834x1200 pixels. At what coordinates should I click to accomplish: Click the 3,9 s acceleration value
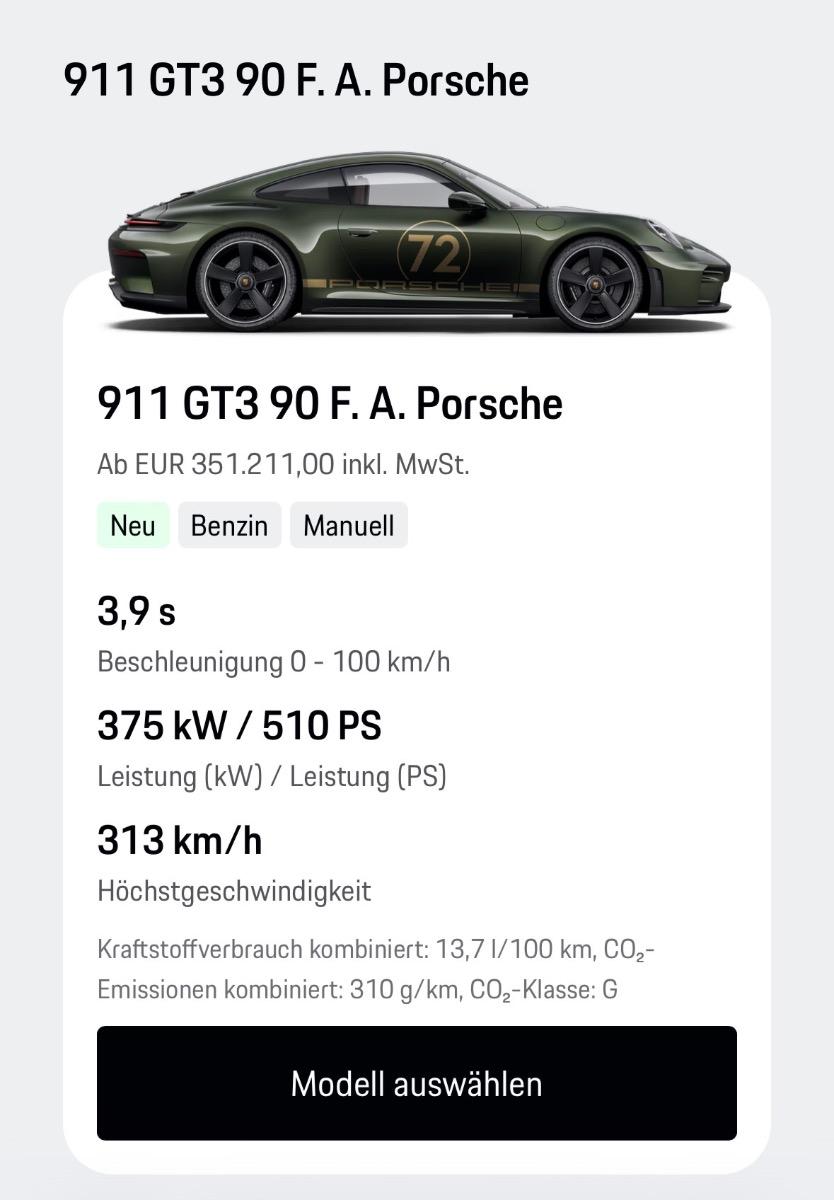click(x=136, y=610)
